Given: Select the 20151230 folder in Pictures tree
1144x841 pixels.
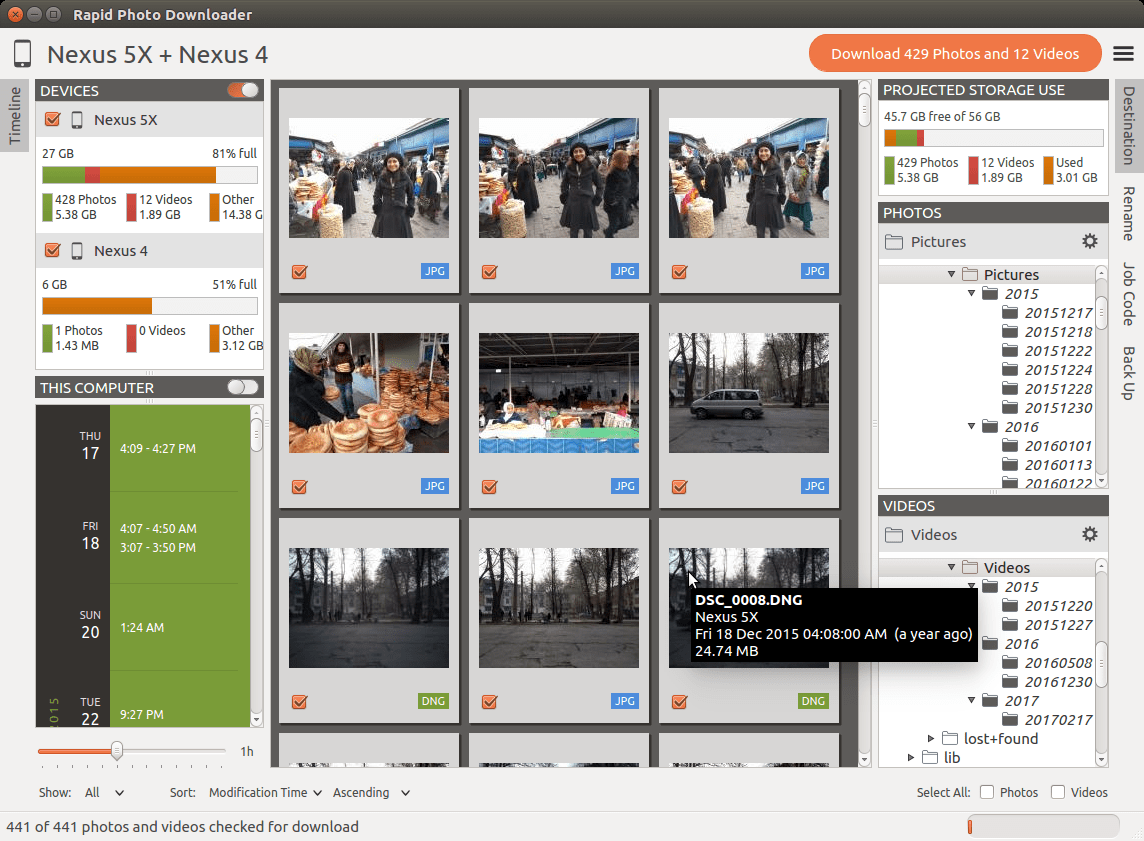Looking at the screenshot, I should 1058,407.
